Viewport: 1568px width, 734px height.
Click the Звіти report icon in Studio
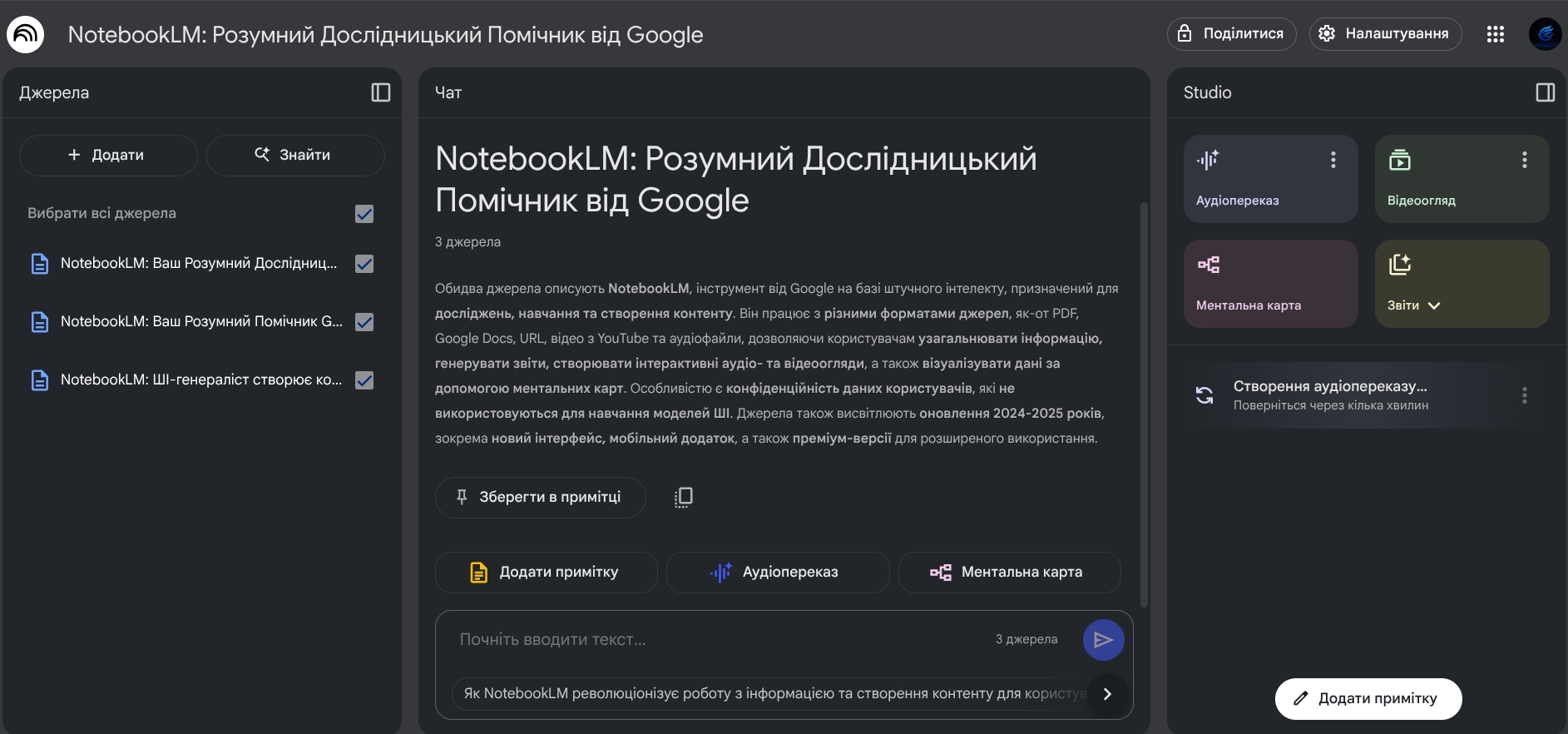pos(1400,265)
